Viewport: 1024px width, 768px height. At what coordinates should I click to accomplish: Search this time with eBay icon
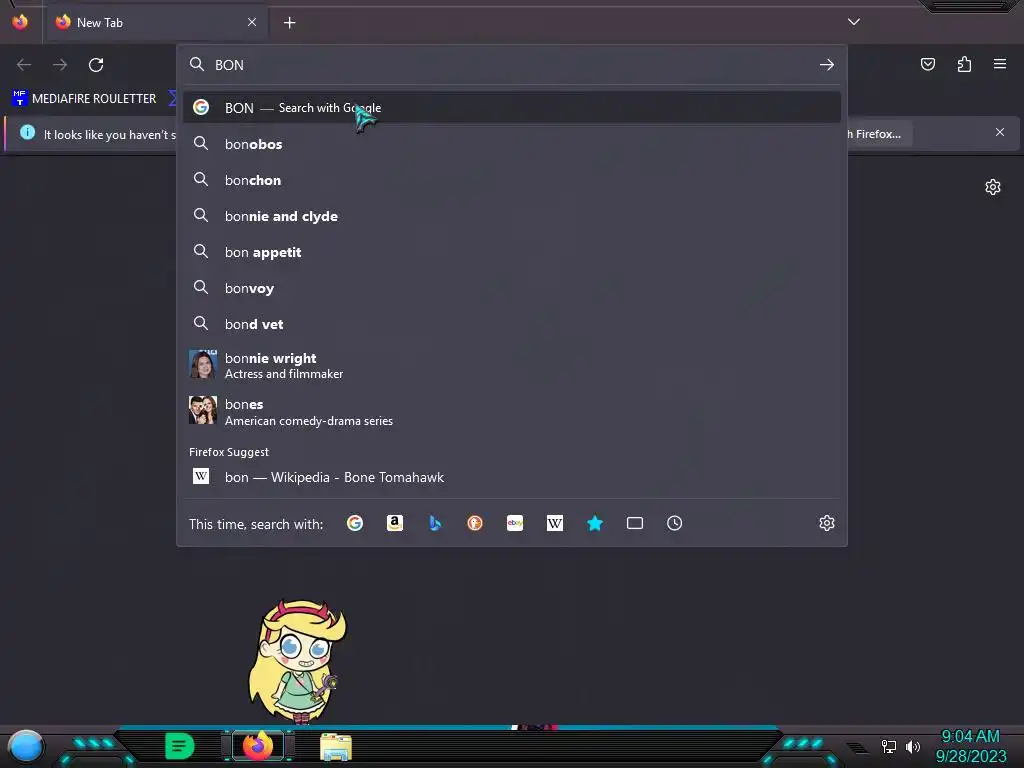coord(515,523)
